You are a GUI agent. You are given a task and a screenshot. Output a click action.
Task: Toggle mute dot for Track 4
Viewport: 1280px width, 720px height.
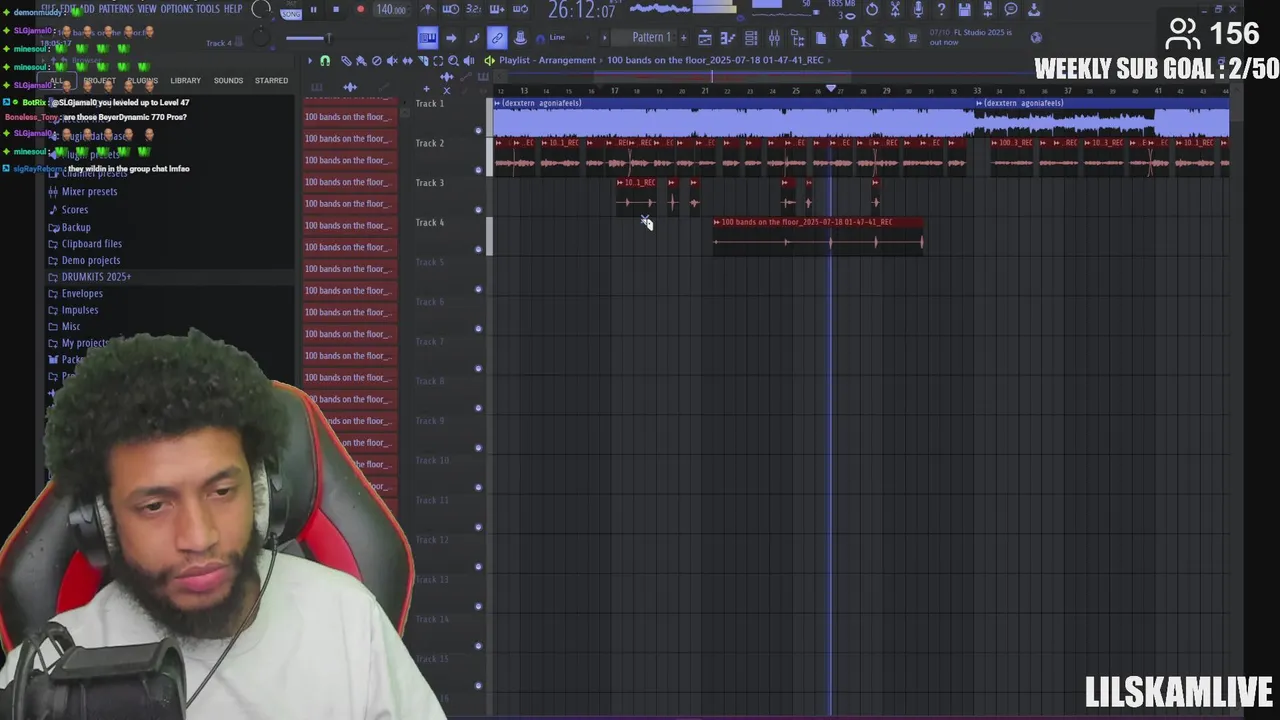478,249
